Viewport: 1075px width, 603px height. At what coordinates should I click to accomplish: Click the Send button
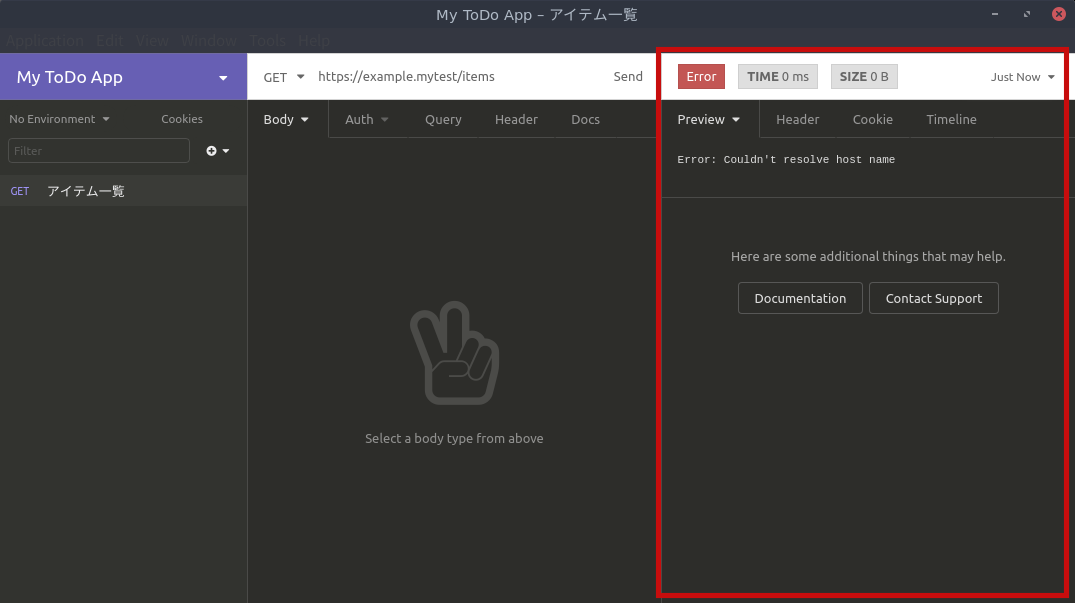[628, 77]
